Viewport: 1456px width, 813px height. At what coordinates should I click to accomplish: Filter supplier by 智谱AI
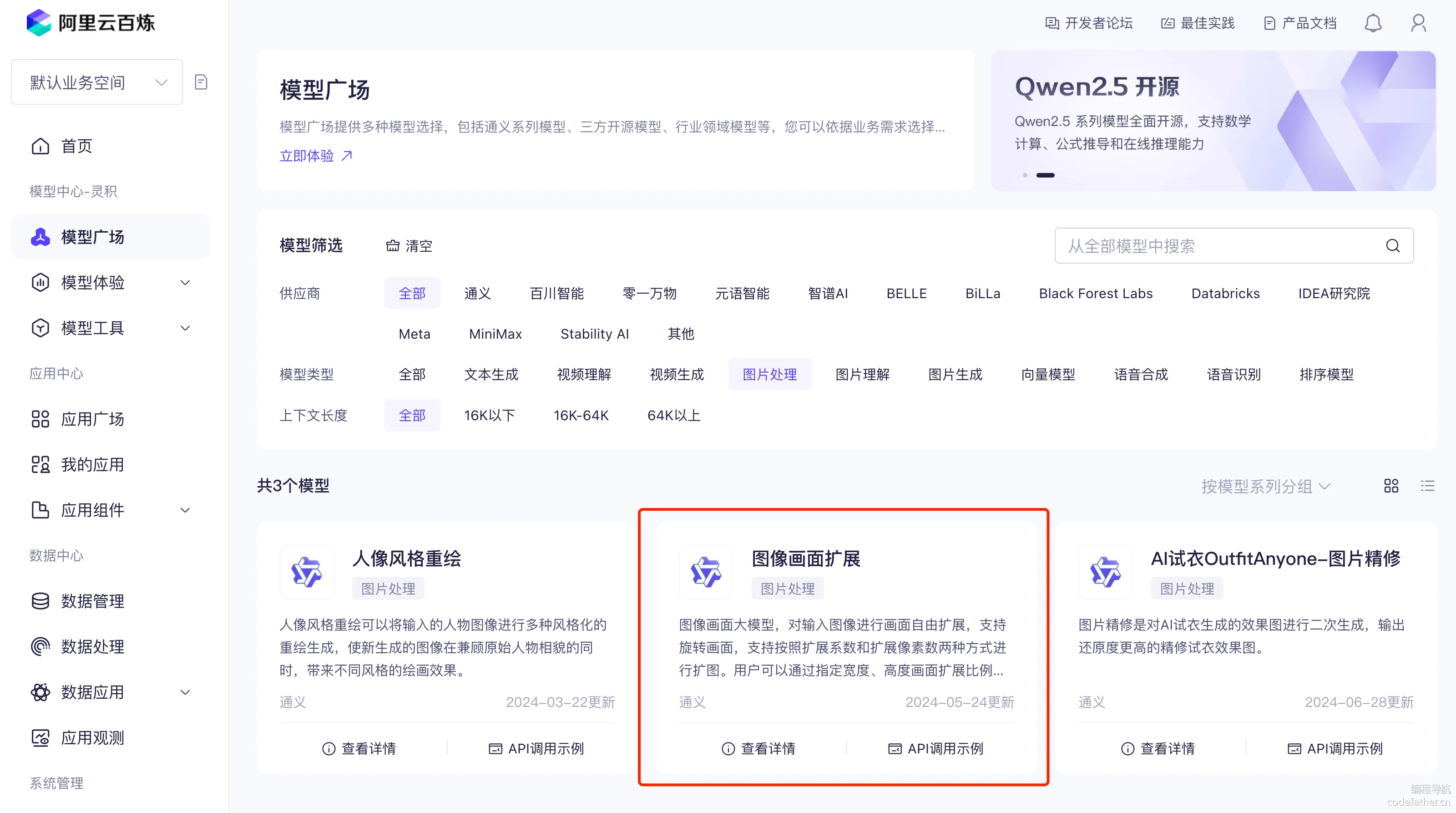(x=828, y=294)
